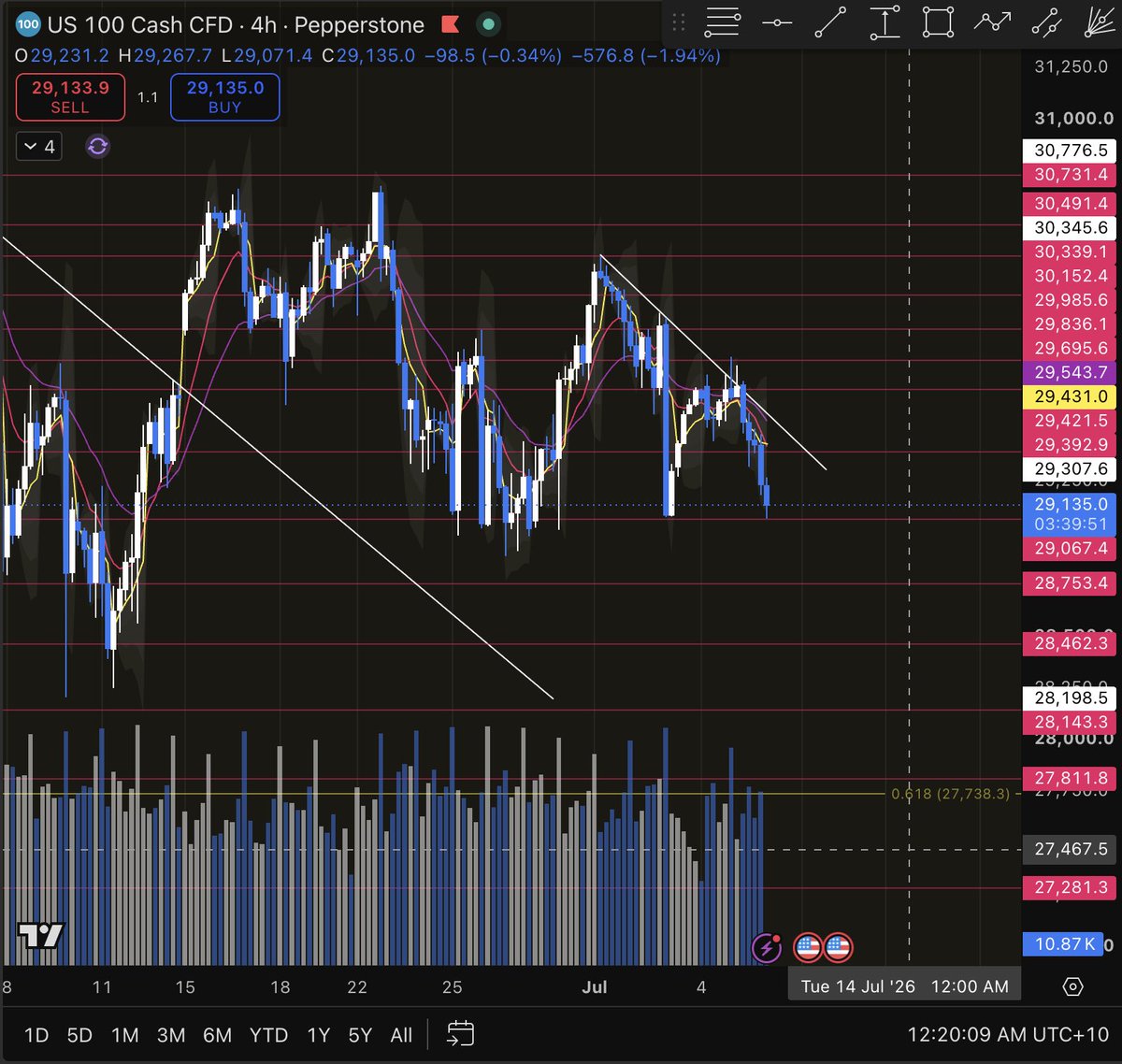This screenshot has width=1122, height=1064.
Task: Select the Horizontal line drawing tool
Action: click(776, 22)
